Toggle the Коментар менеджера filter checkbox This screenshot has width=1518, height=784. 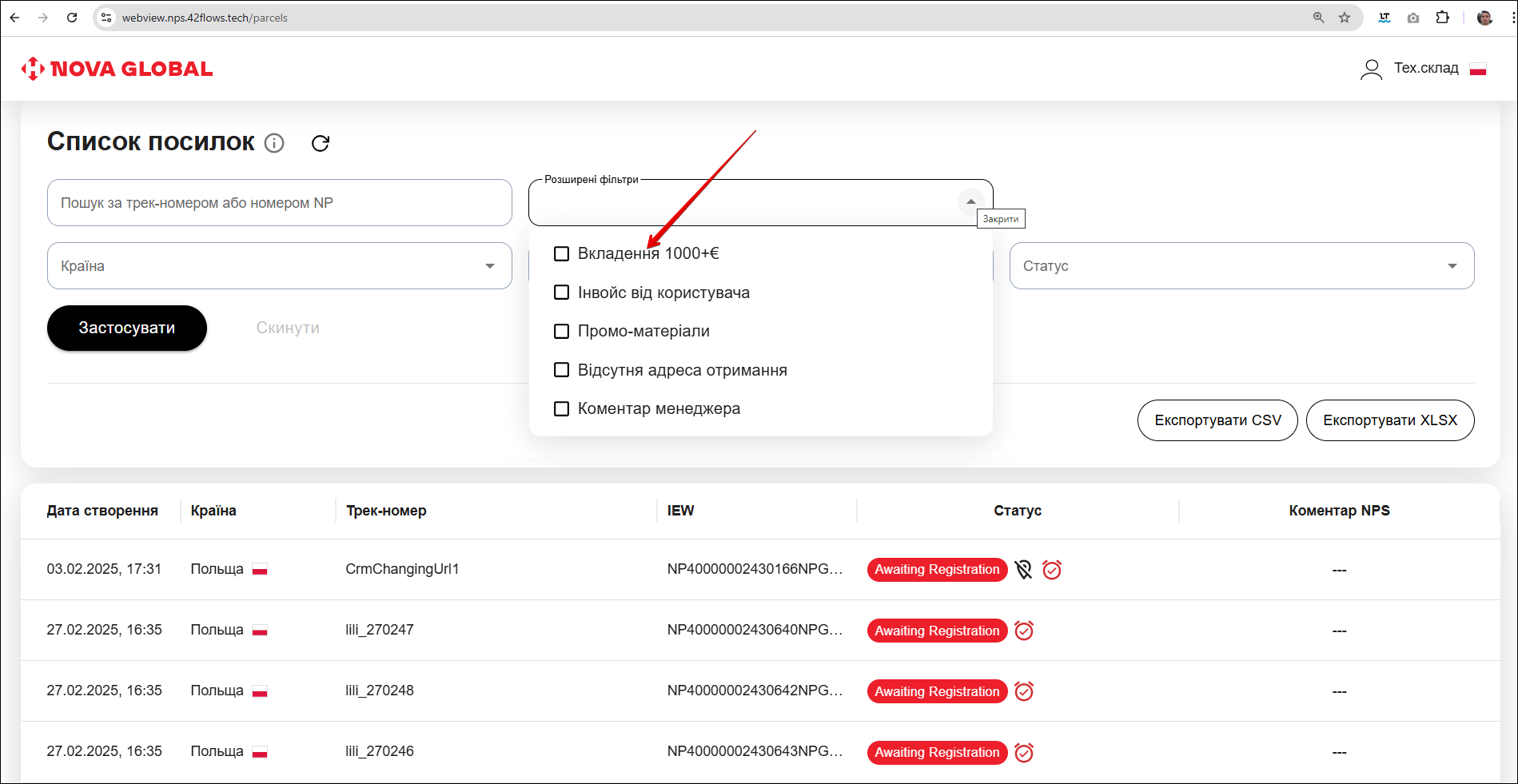pyautogui.click(x=562, y=408)
